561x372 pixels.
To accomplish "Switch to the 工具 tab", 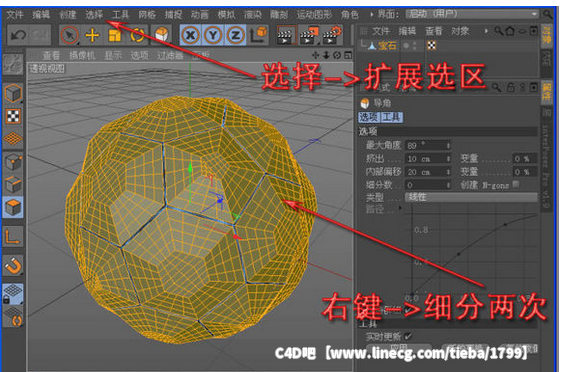I will point(391,117).
